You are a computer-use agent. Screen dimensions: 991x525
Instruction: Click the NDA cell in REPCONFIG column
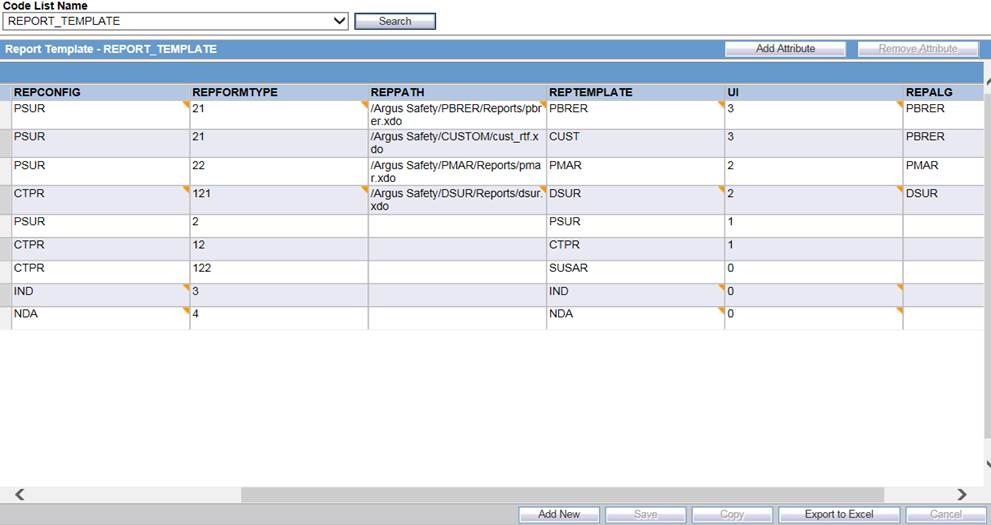100,318
